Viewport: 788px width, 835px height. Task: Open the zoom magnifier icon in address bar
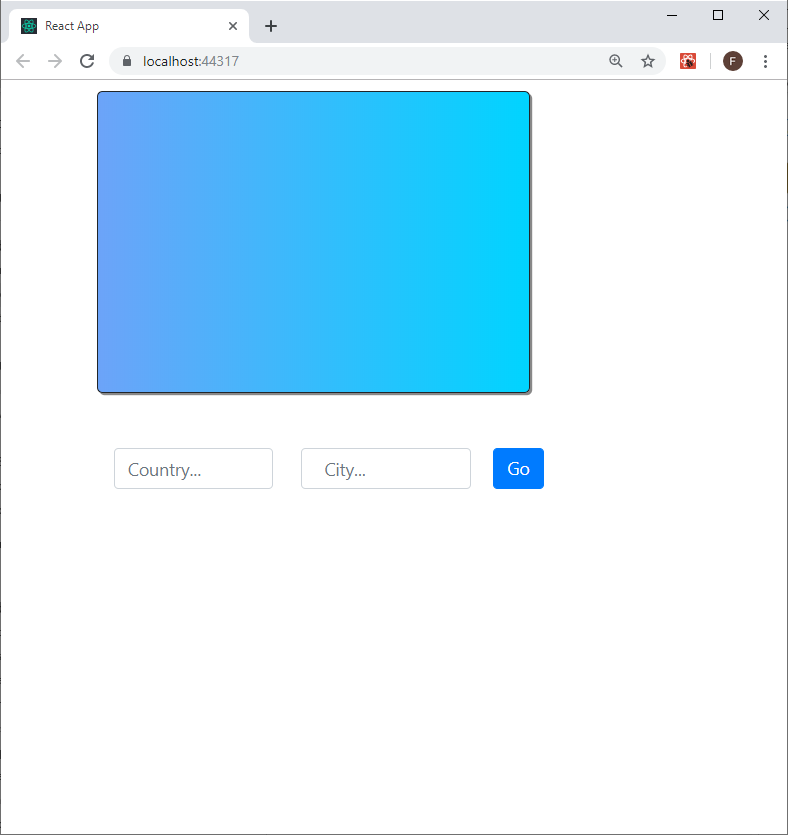tap(615, 61)
